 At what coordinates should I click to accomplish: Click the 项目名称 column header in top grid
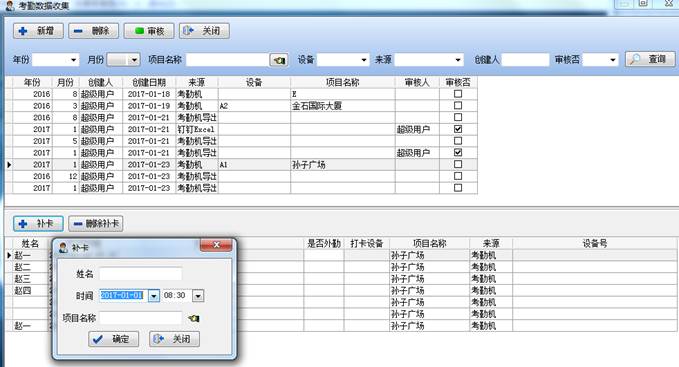(x=343, y=82)
